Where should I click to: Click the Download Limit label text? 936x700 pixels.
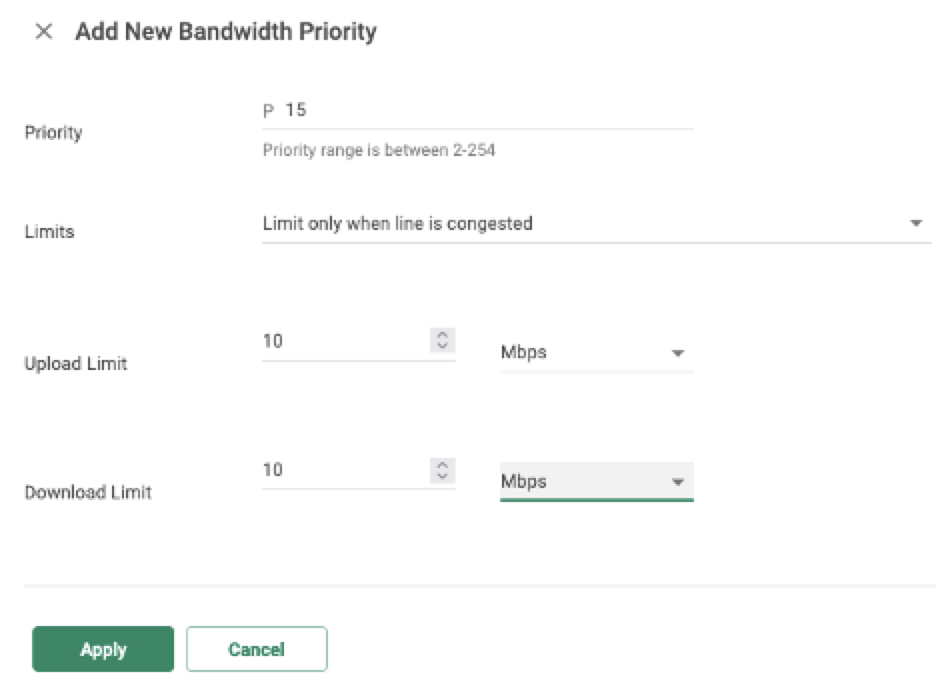pyautogui.click(x=88, y=492)
